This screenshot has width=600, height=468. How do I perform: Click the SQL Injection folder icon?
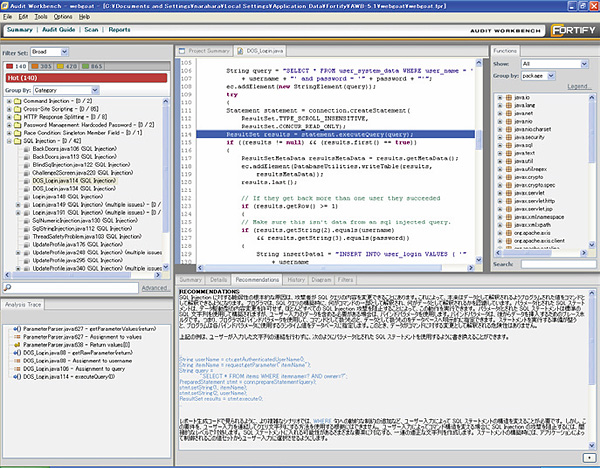tap(18, 143)
